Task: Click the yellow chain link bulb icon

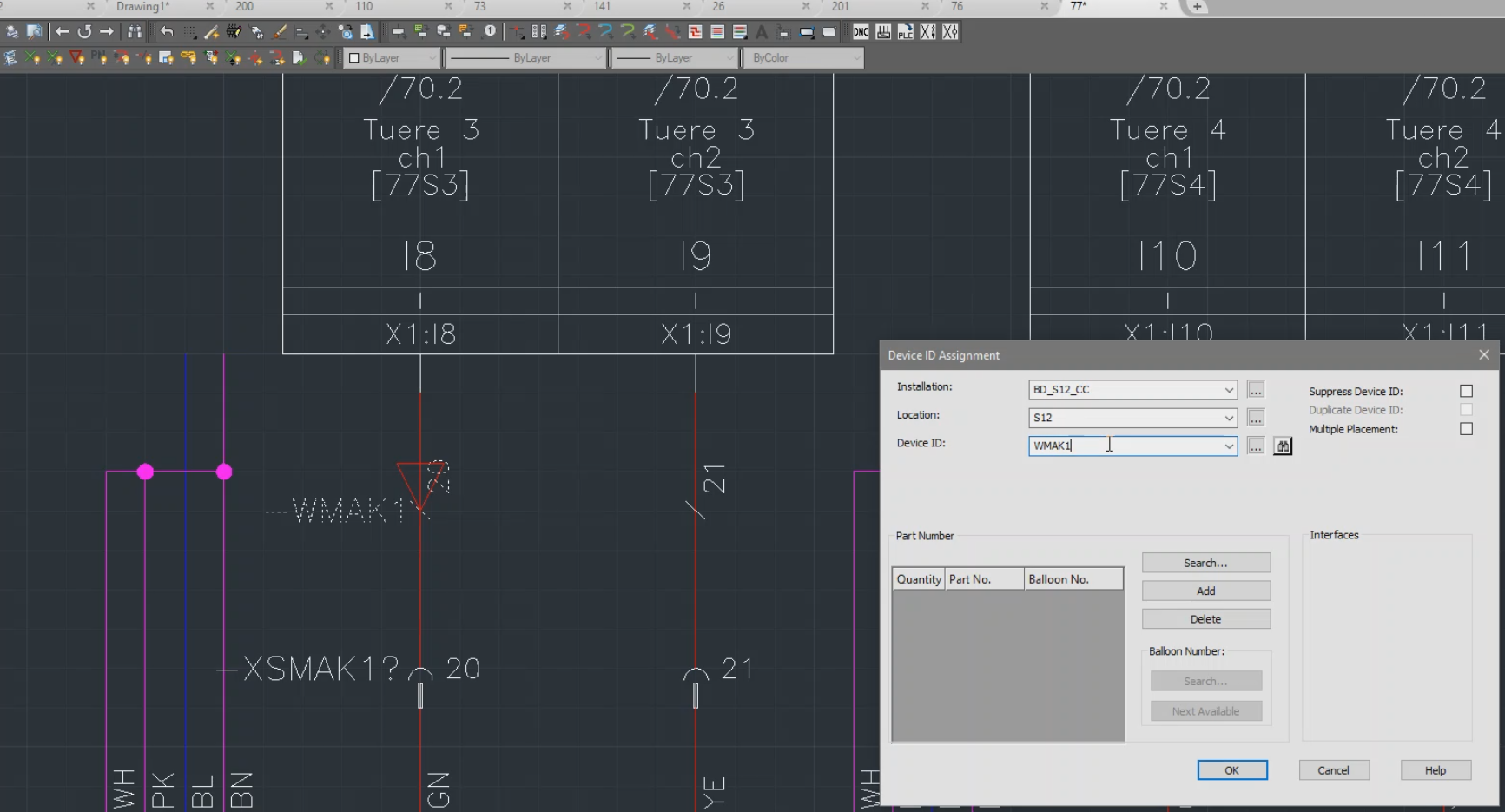Action: coord(188,57)
